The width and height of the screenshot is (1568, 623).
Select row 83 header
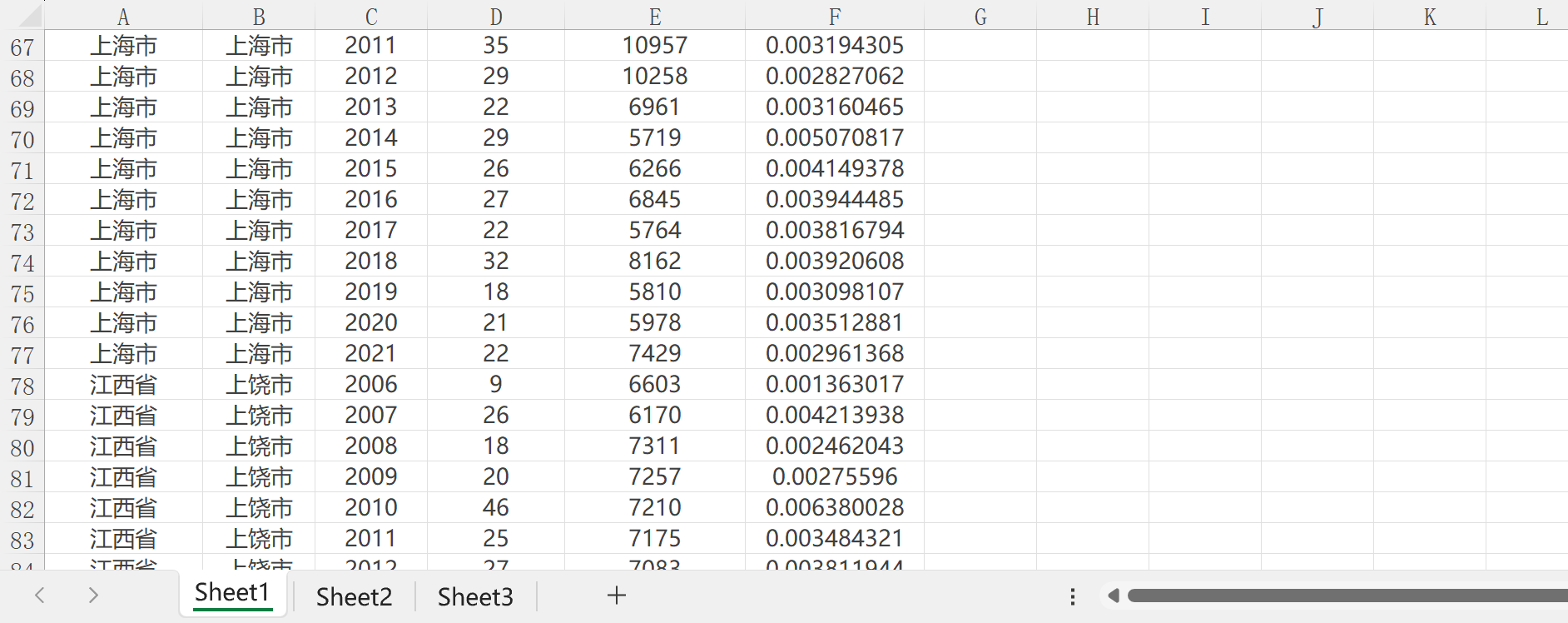pos(22,540)
